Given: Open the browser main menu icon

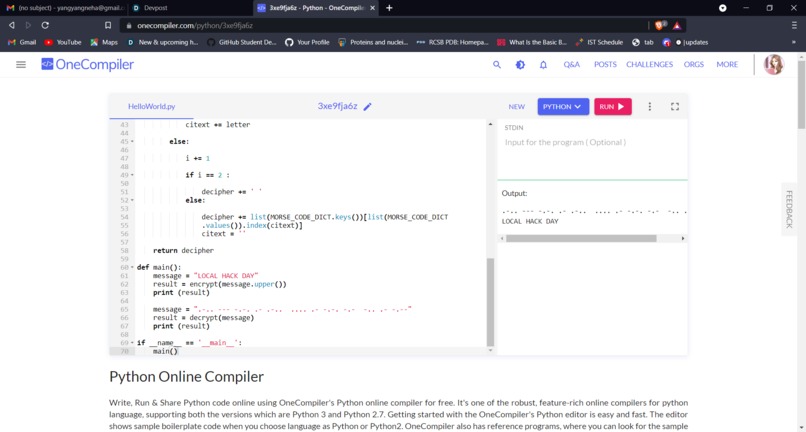Looking at the screenshot, I should (x=794, y=25).
